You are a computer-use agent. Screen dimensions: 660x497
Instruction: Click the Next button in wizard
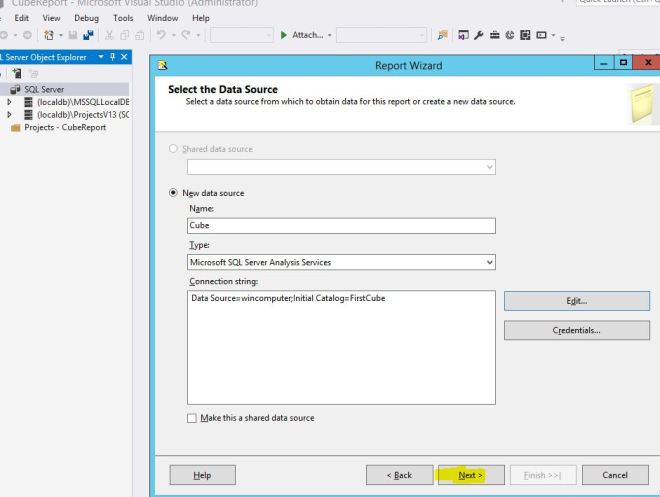[x=470, y=475]
